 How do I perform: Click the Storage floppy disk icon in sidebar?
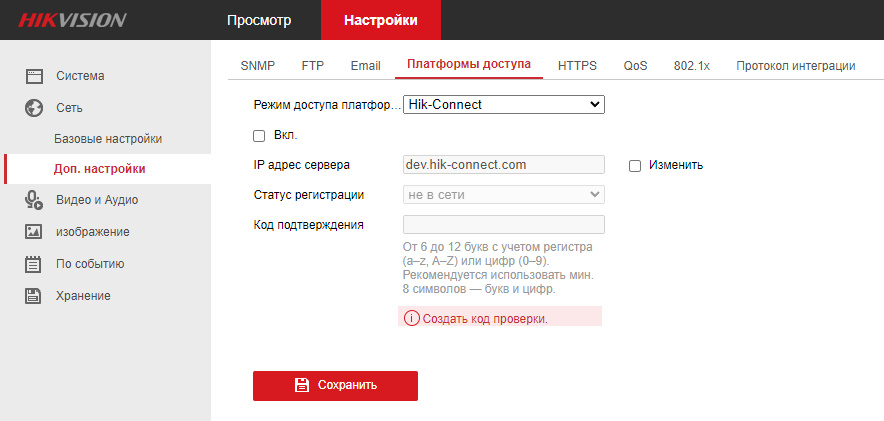pos(34,295)
